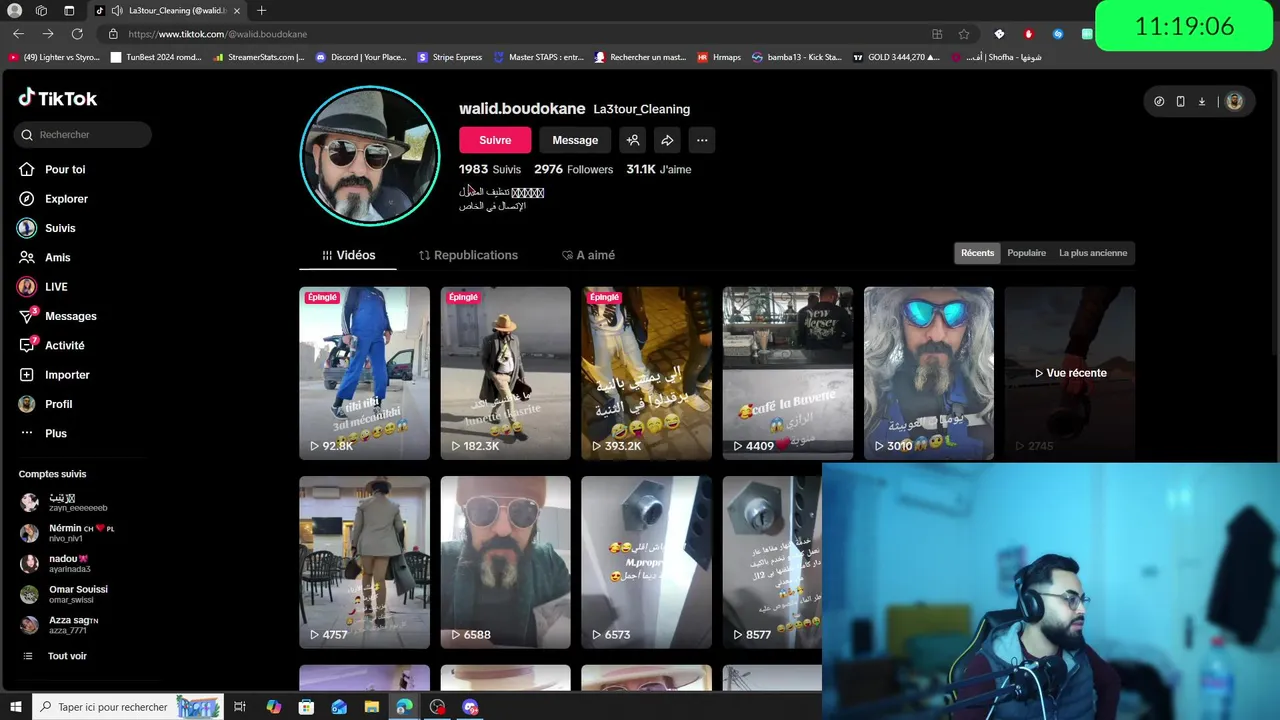Screen dimensions: 1280x720
Task: Open the Discord bookmark
Action: click(361, 57)
